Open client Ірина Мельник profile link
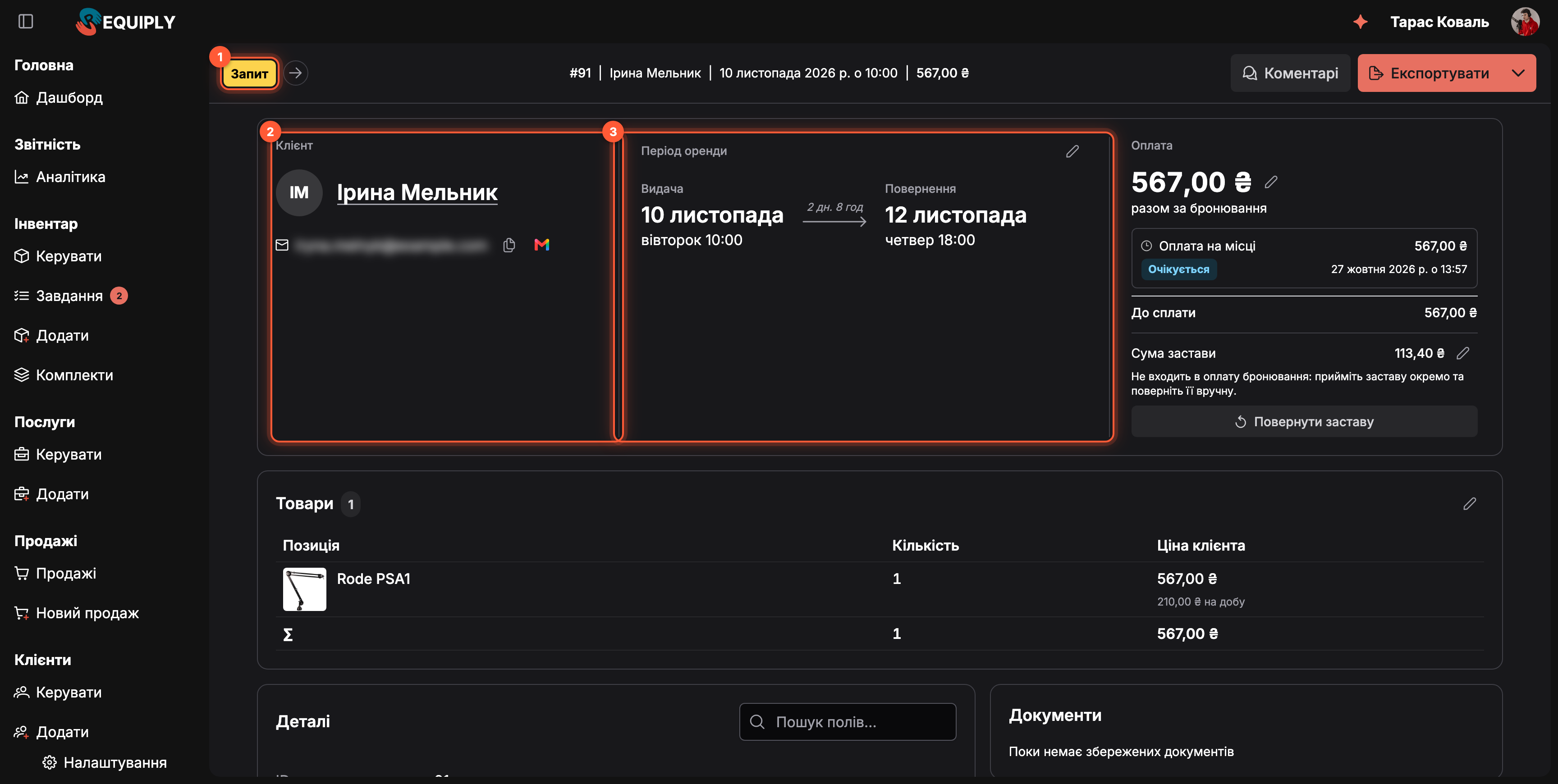This screenshot has height=784, width=1558. coord(417,193)
